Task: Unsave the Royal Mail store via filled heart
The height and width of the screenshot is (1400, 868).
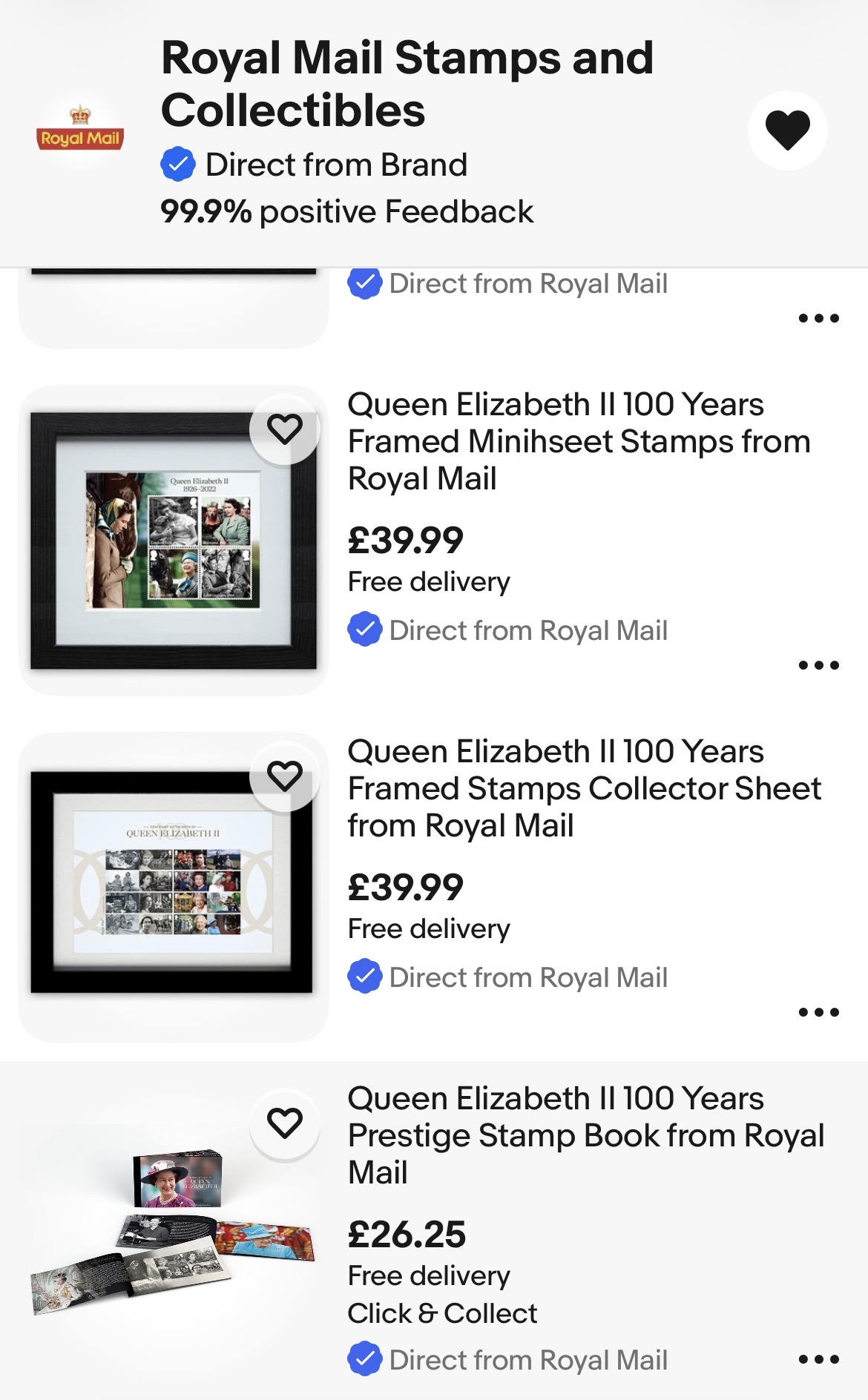Action: [787, 130]
